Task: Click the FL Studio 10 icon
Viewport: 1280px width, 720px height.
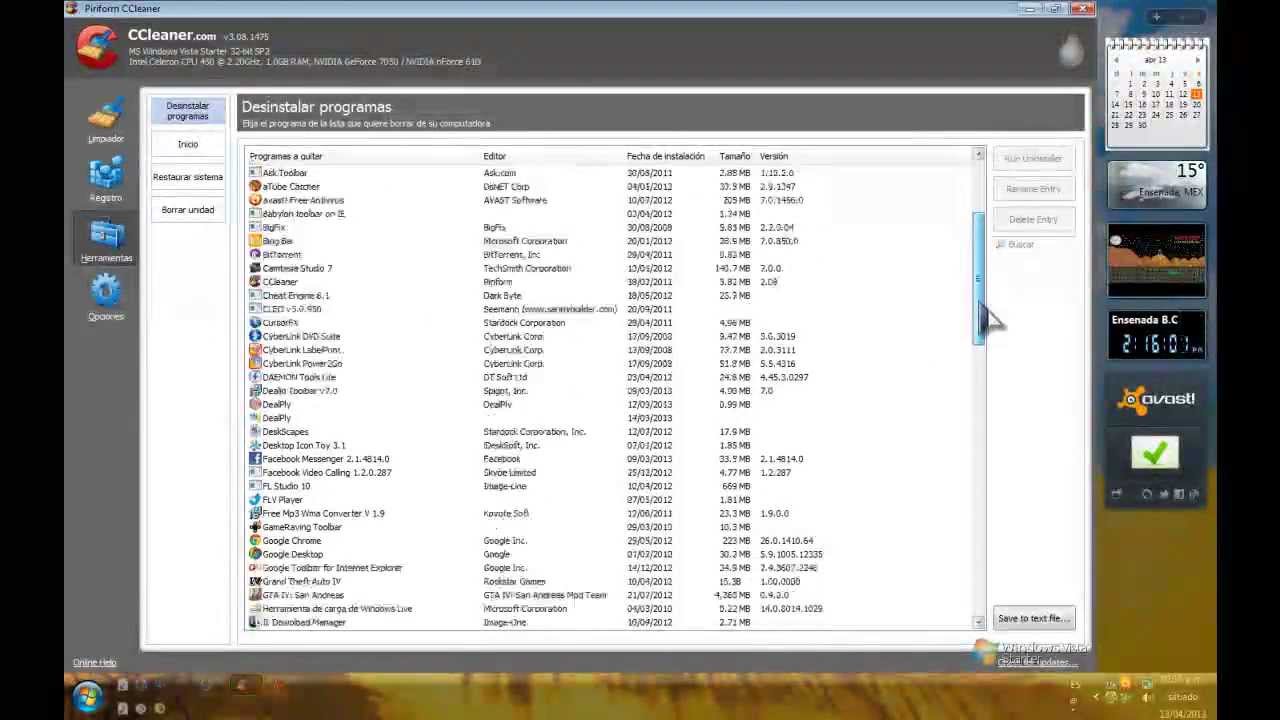Action: 255,486
